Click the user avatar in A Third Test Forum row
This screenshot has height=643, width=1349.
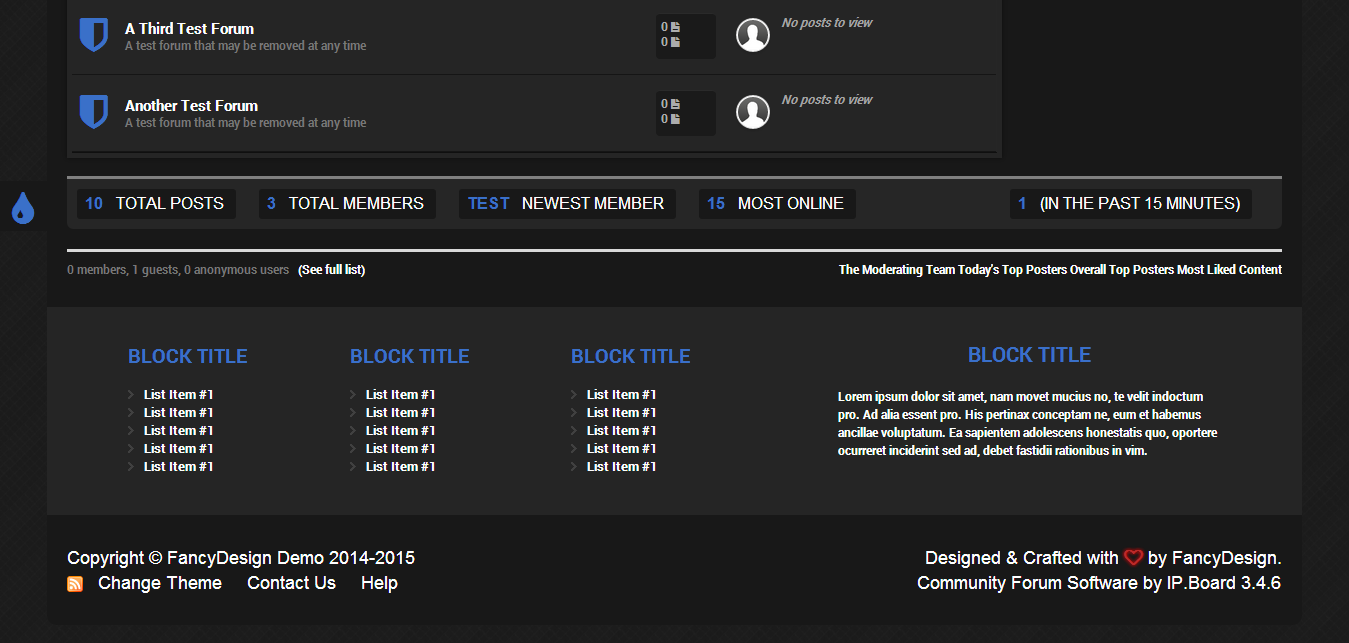(x=753, y=35)
